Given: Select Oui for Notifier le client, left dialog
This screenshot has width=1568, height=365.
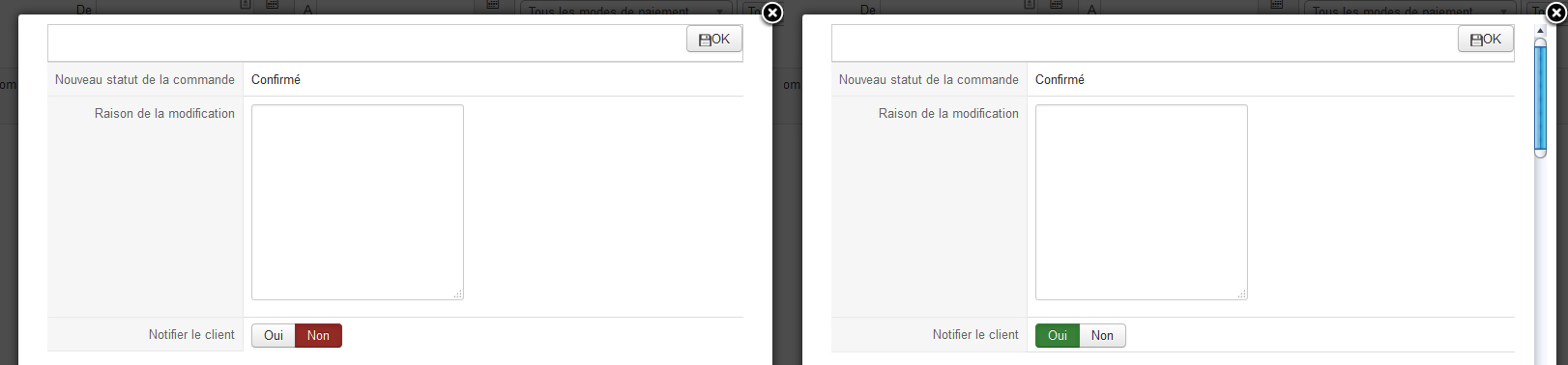Looking at the screenshot, I should pyautogui.click(x=274, y=336).
